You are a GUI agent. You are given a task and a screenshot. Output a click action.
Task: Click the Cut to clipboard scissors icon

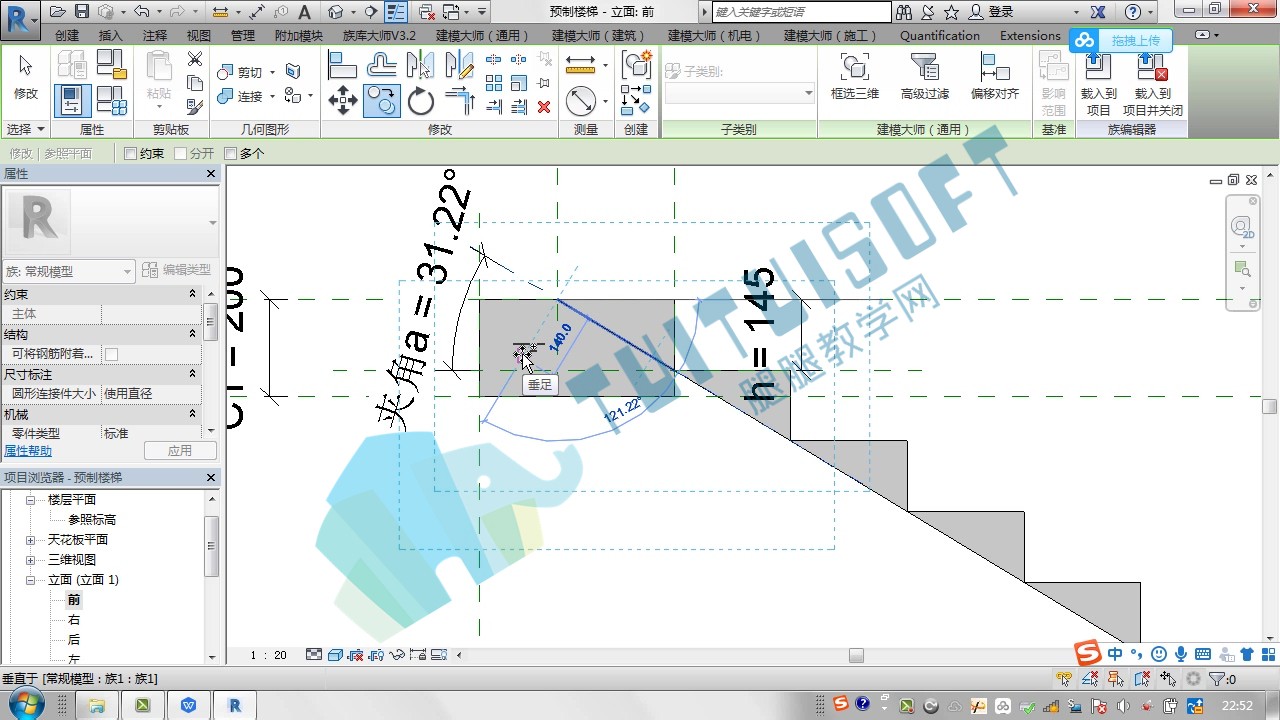point(195,60)
